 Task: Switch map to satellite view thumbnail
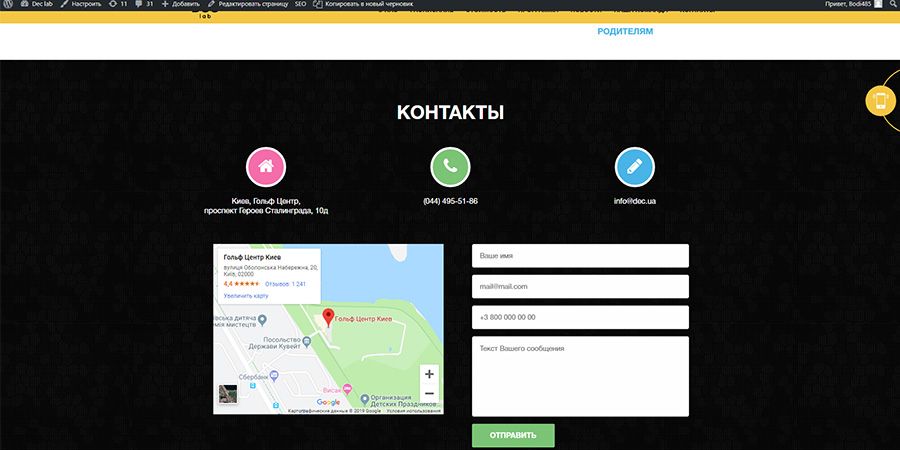tap(228, 394)
